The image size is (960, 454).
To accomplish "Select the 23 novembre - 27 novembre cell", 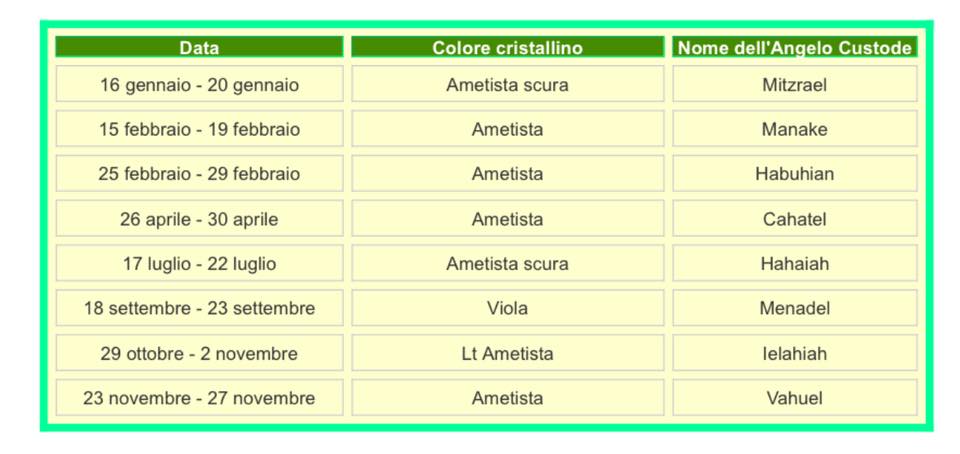I will (199, 398).
